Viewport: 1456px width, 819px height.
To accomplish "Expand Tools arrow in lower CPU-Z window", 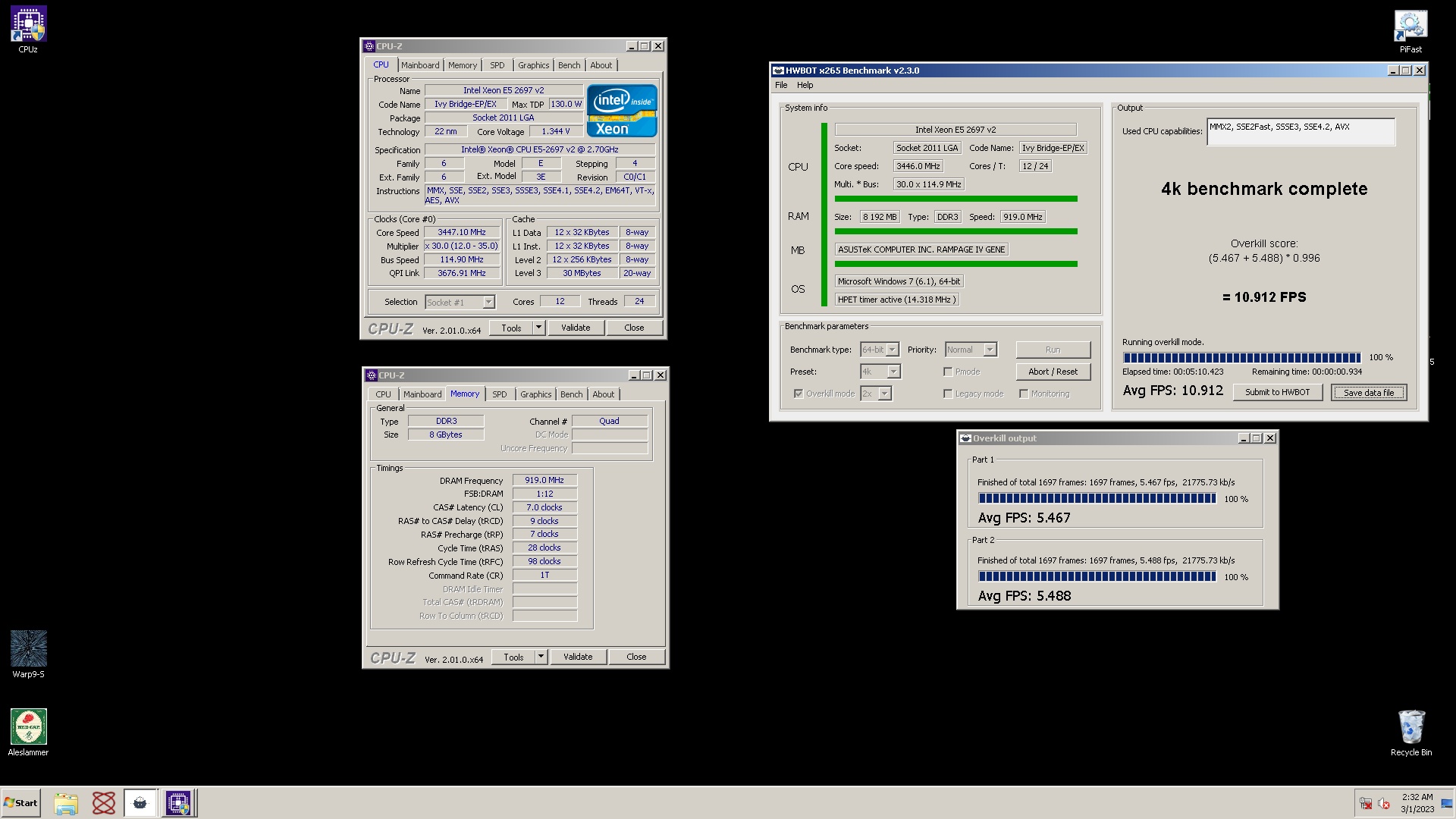I will (x=541, y=657).
